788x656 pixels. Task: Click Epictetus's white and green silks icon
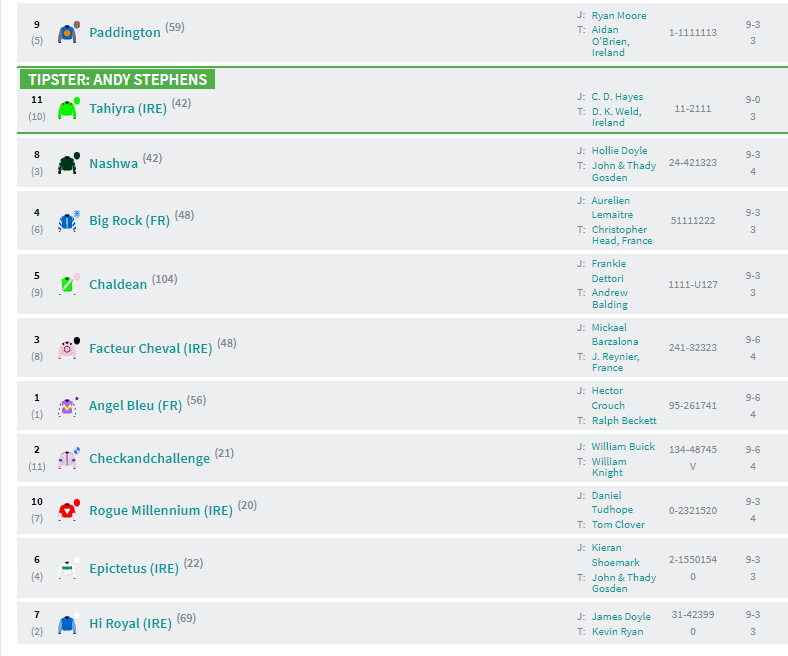click(69, 569)
